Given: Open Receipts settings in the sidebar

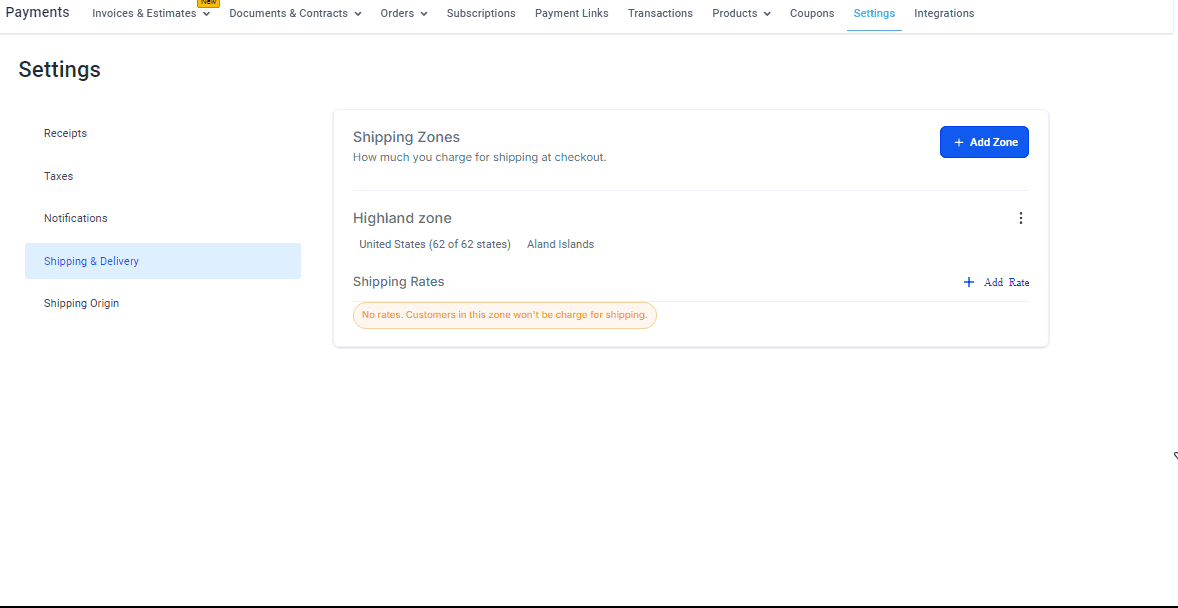Looking at the screenshot, I should (65, 133).
